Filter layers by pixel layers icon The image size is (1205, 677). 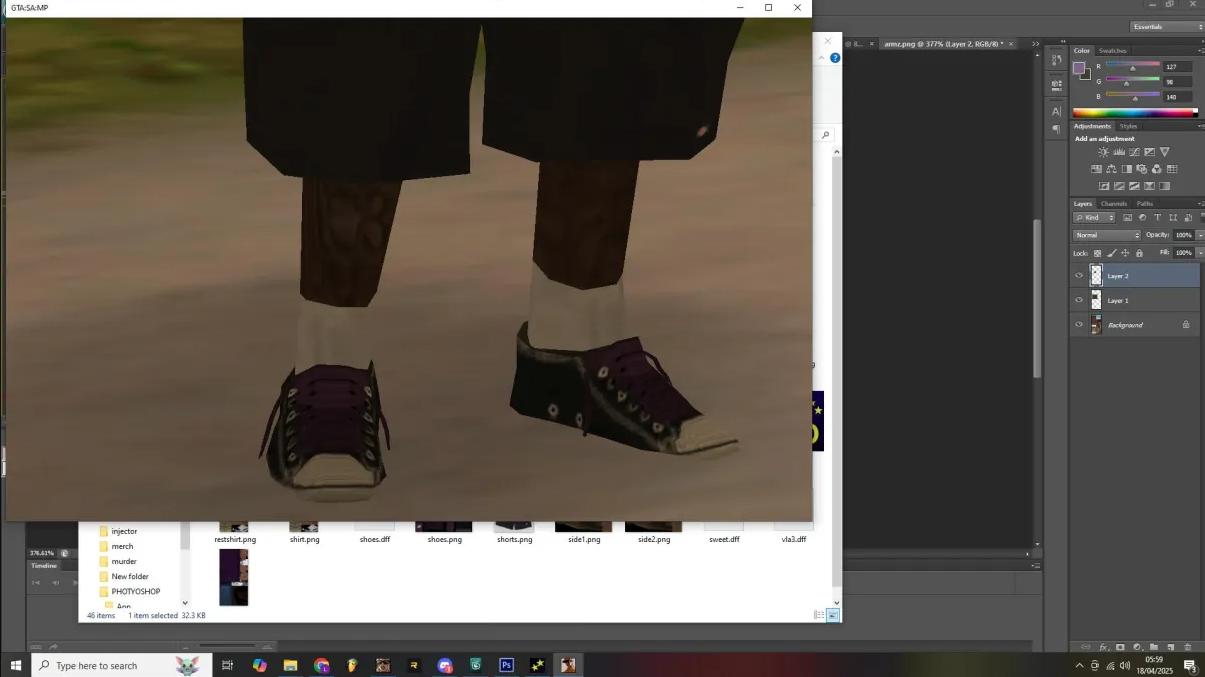click(x=1127, y=217)
